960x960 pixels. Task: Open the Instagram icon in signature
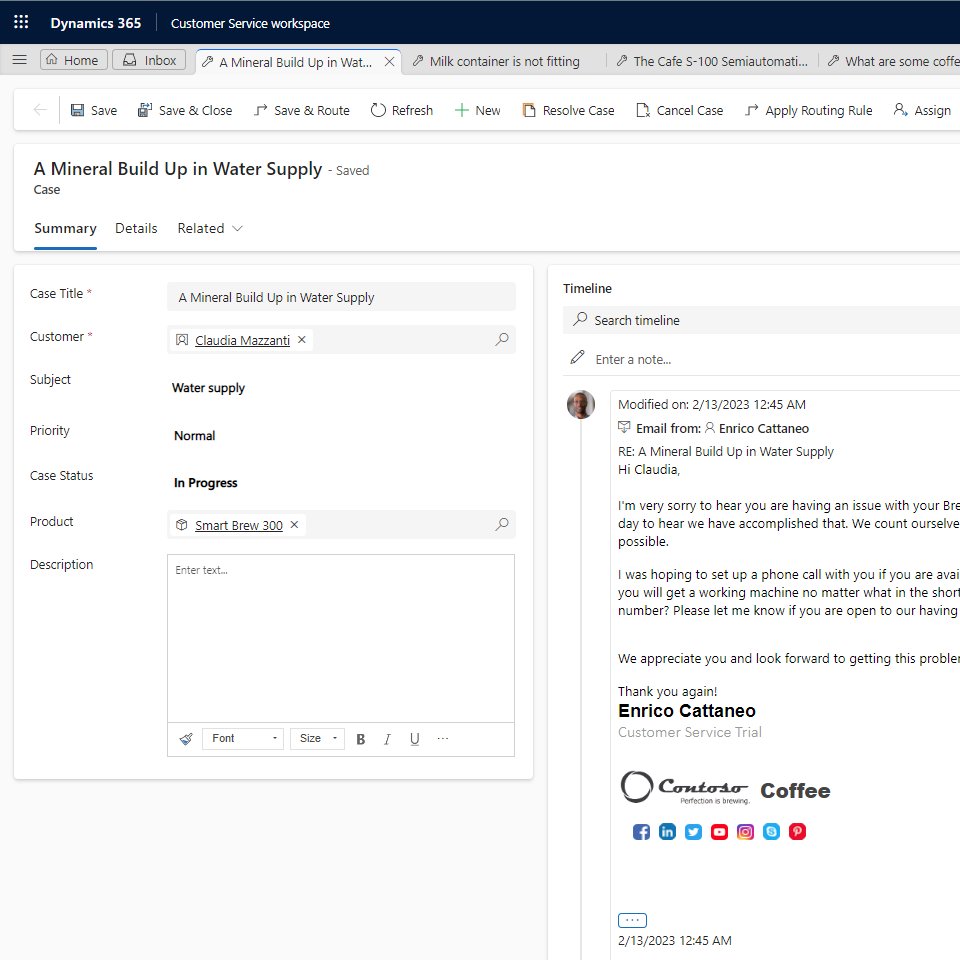point(745,832)
